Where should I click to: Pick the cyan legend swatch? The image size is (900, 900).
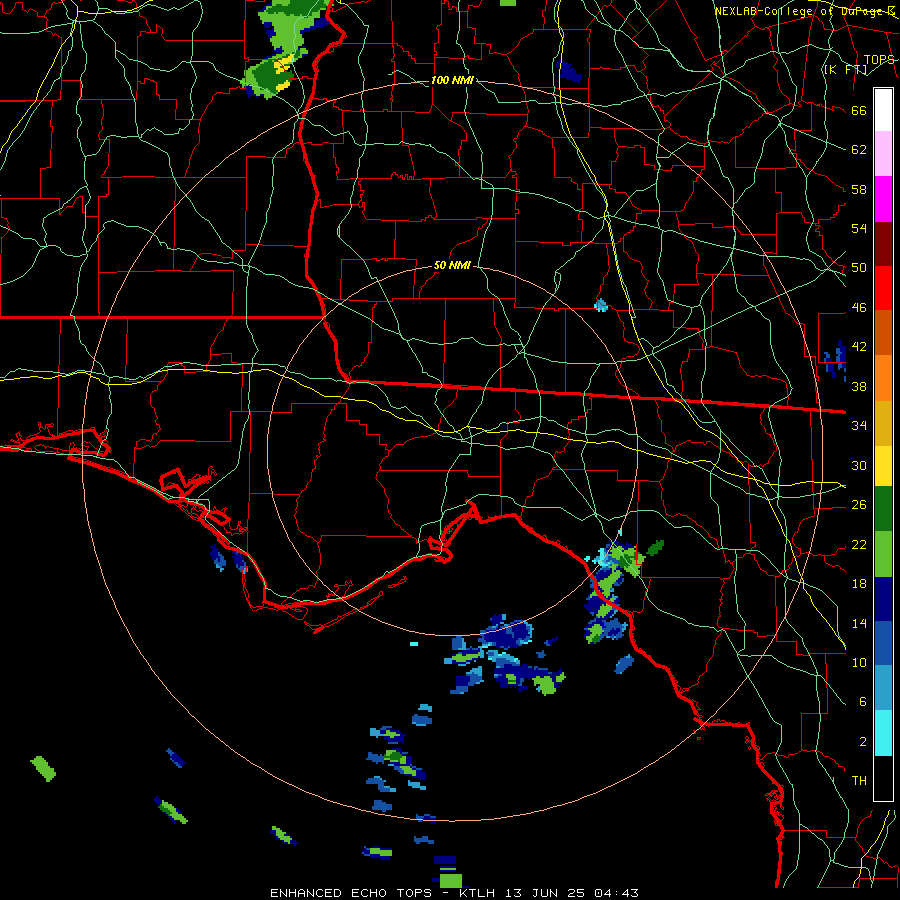point(883,733)
